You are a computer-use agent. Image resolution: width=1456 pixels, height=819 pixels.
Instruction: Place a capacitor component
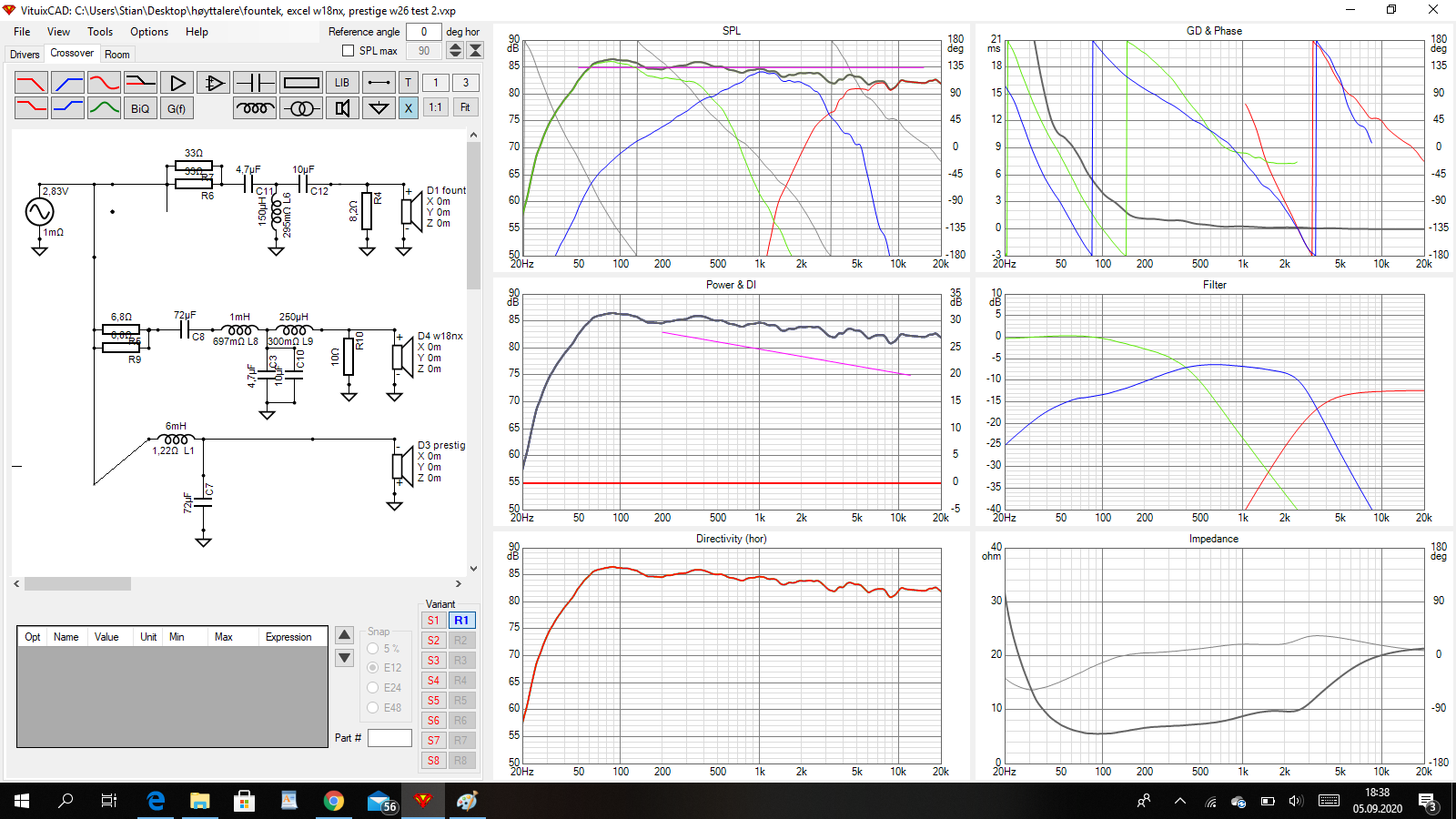tap(255, 83)
